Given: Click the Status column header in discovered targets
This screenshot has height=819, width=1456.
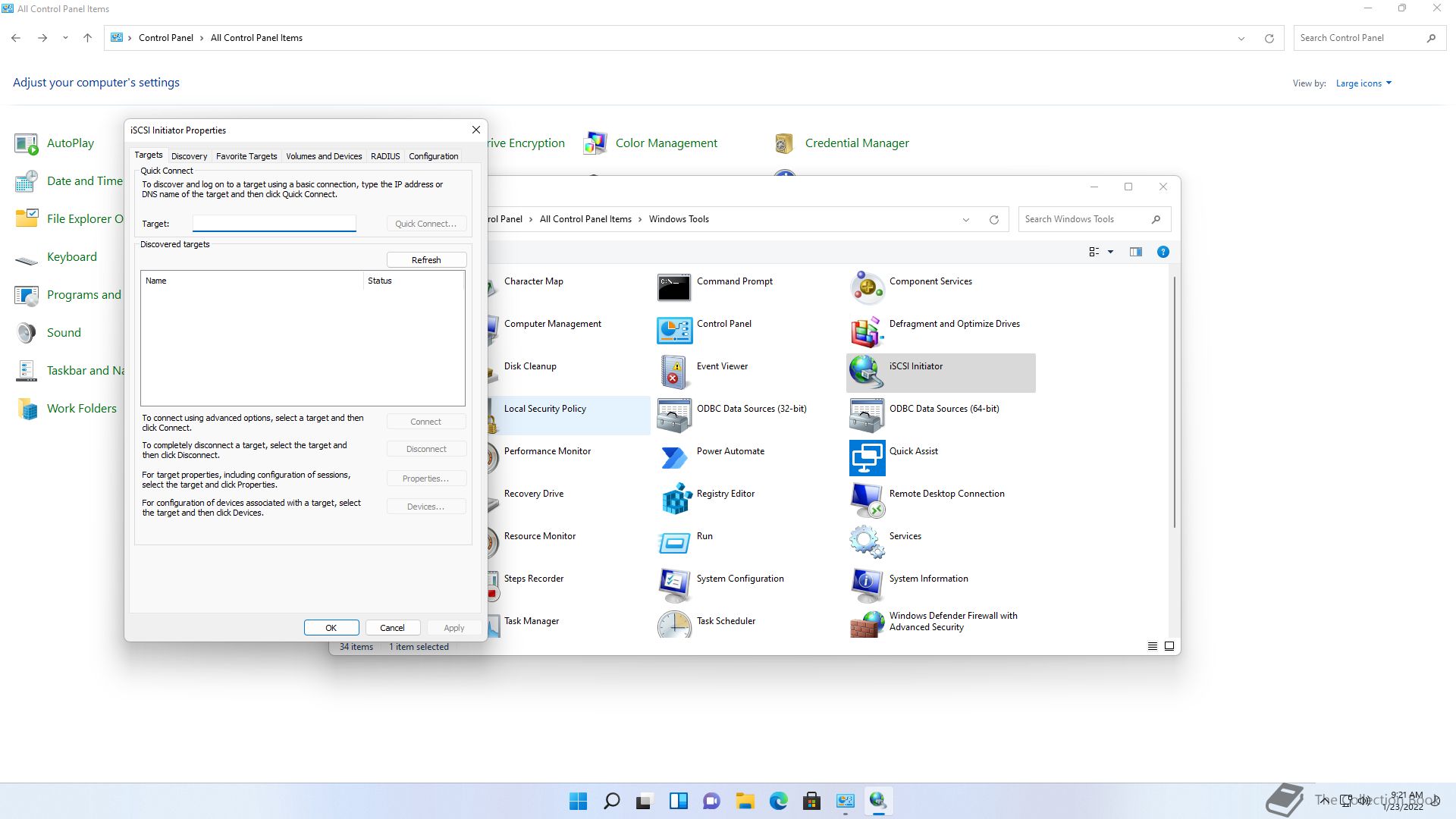Looking at the screenshot, I should pyautogui.click(x=413, y=281).
